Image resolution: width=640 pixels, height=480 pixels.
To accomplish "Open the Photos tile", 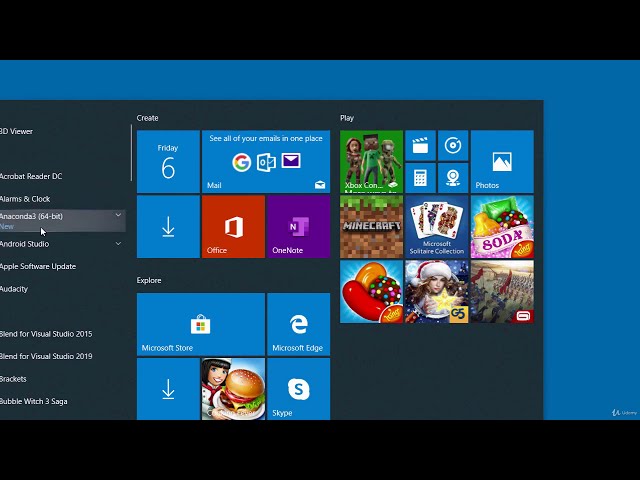I will click(502, 162).
